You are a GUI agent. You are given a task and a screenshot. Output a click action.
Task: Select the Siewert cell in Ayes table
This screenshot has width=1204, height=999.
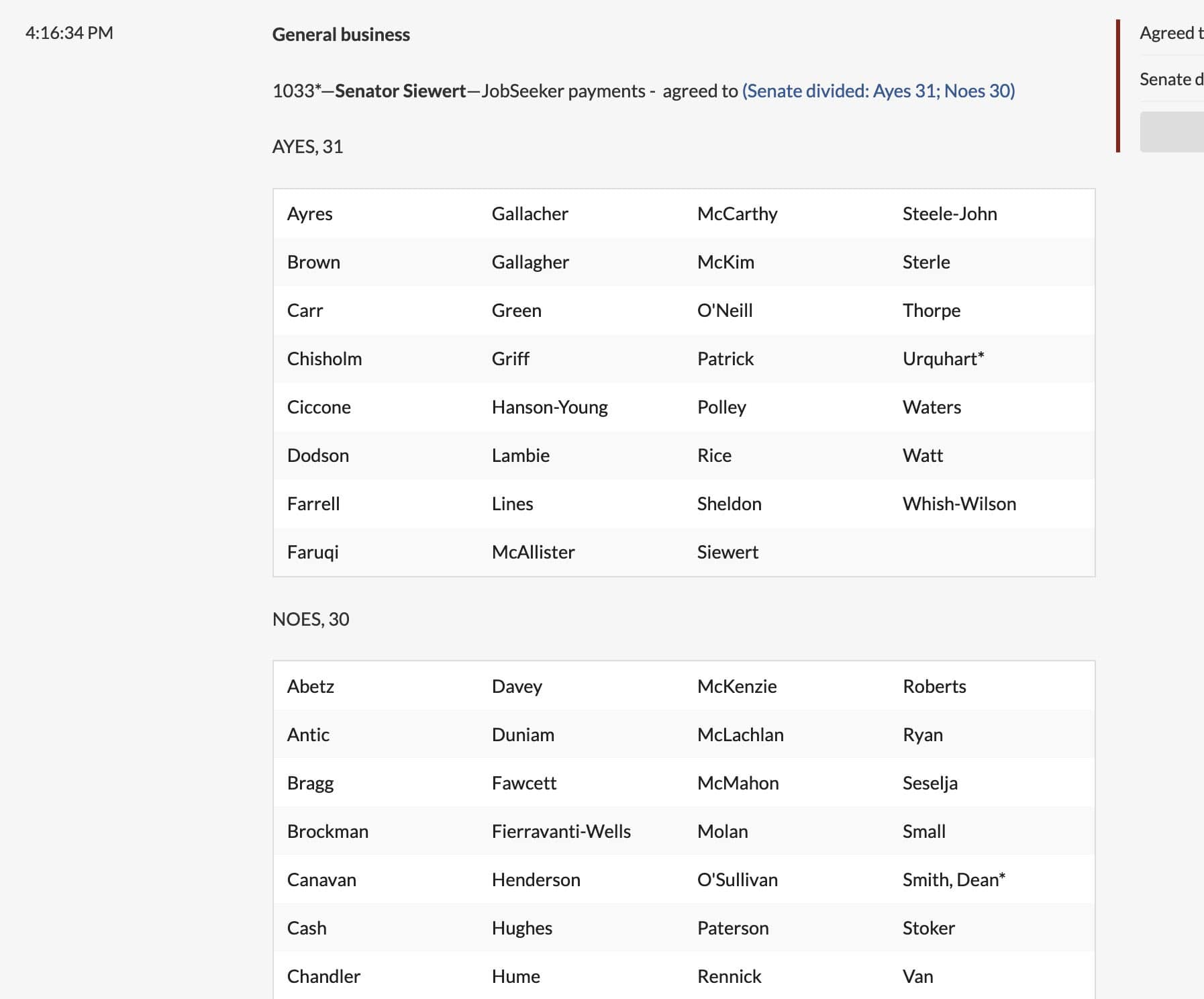(x=787, y=552)
